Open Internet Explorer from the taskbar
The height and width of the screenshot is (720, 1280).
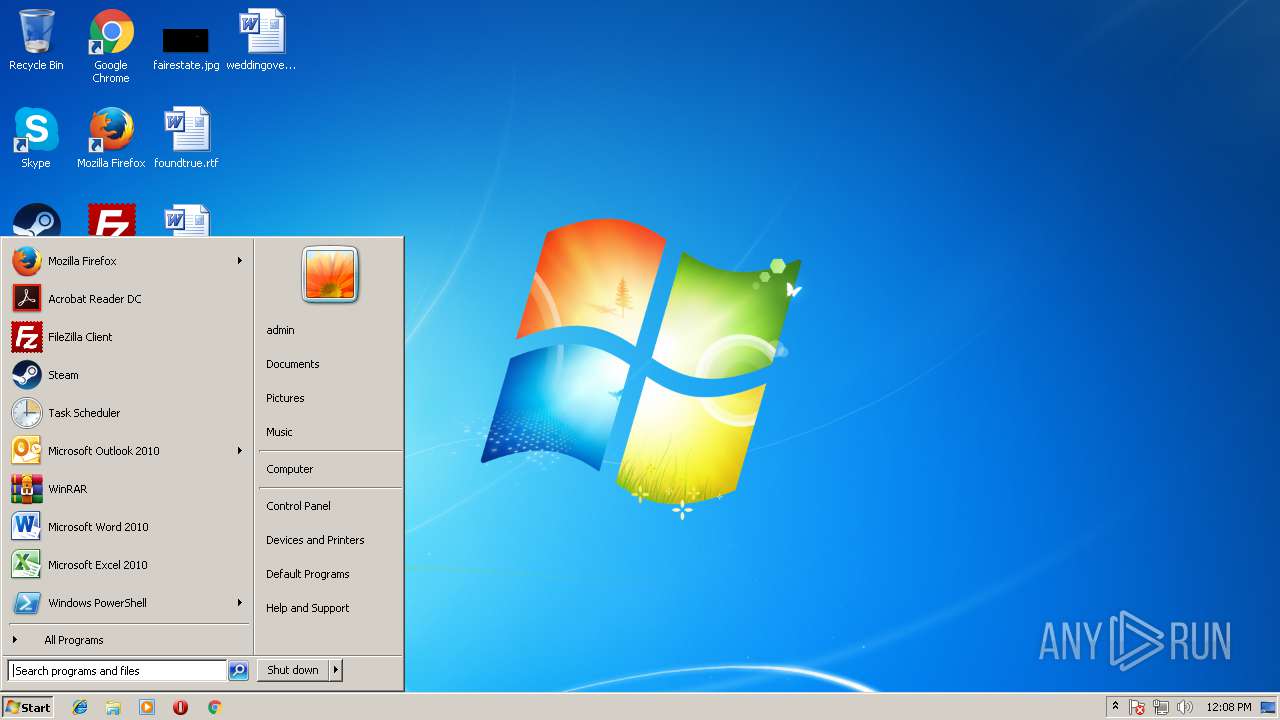point(80,707)
